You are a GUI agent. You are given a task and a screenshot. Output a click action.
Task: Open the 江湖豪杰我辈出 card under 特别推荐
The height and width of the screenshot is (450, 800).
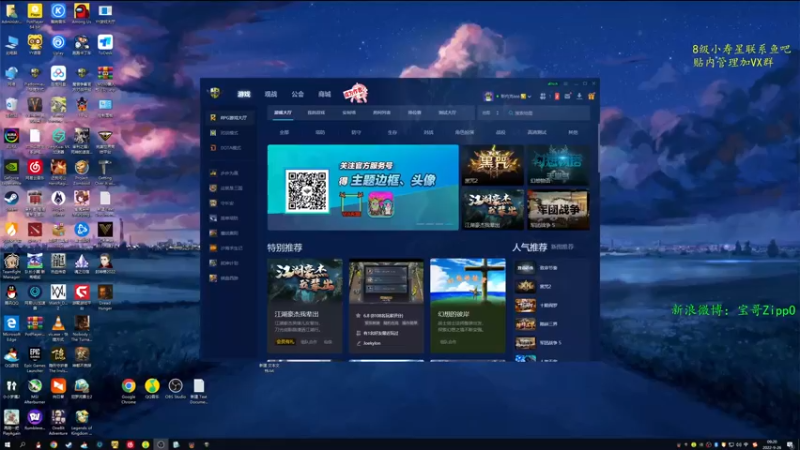click(305, 306)
